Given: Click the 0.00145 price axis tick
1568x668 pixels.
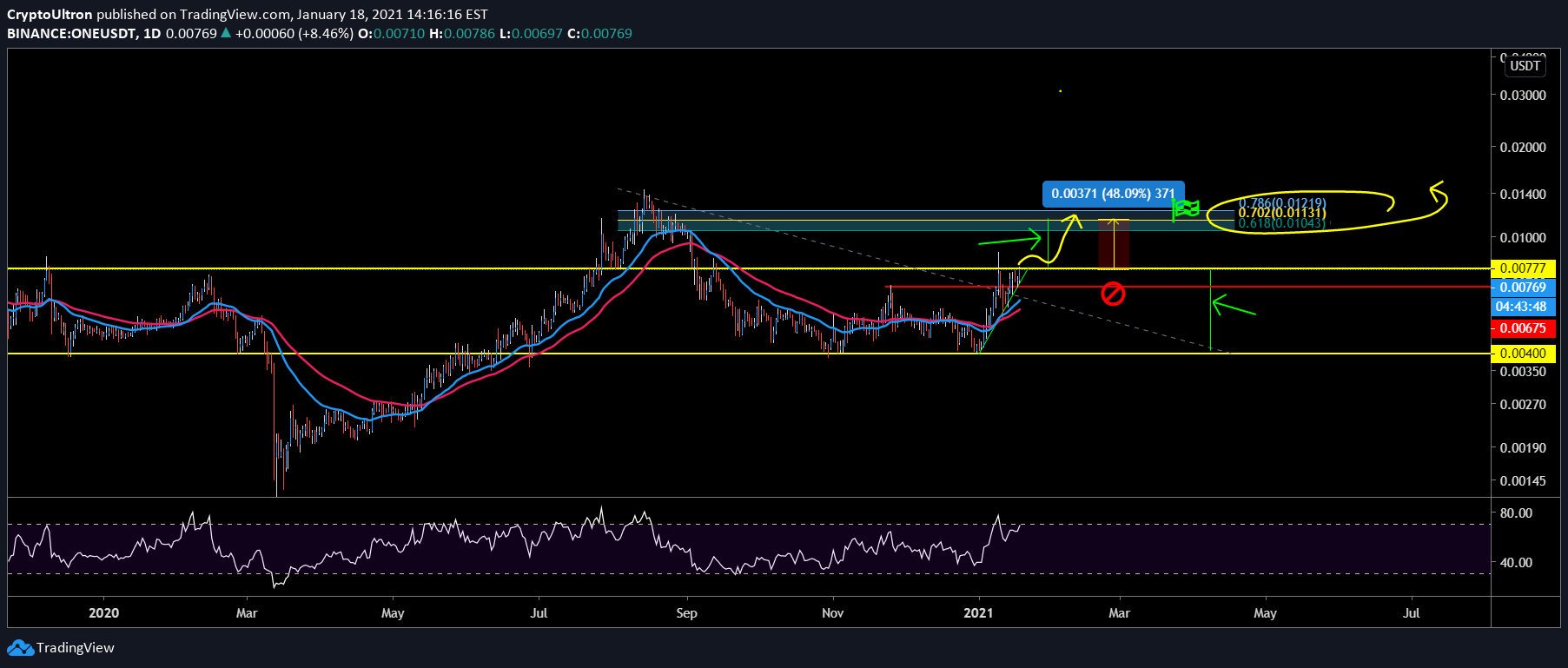Looking at the screenshot, I should click(1523, 480).
